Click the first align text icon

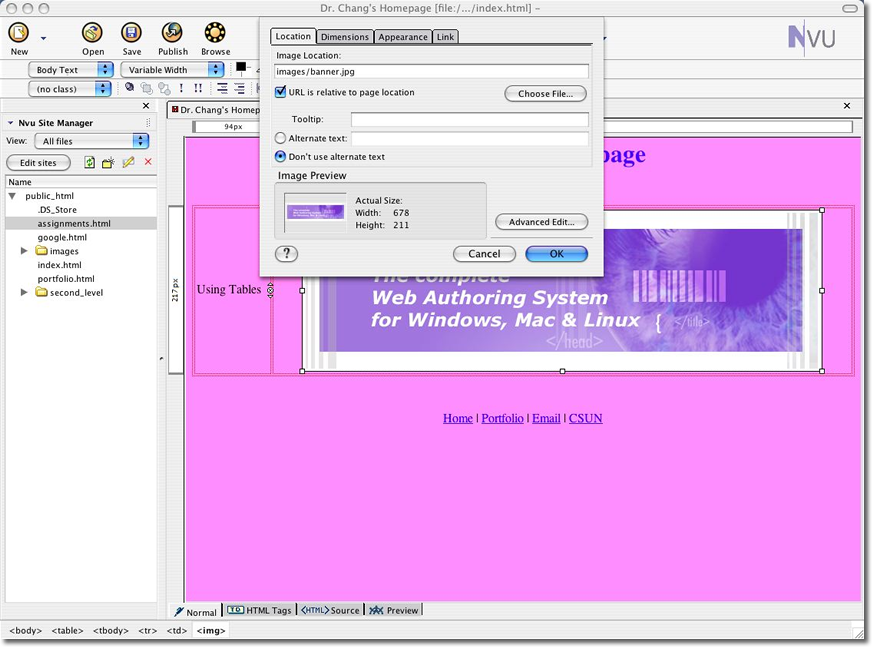222,88
